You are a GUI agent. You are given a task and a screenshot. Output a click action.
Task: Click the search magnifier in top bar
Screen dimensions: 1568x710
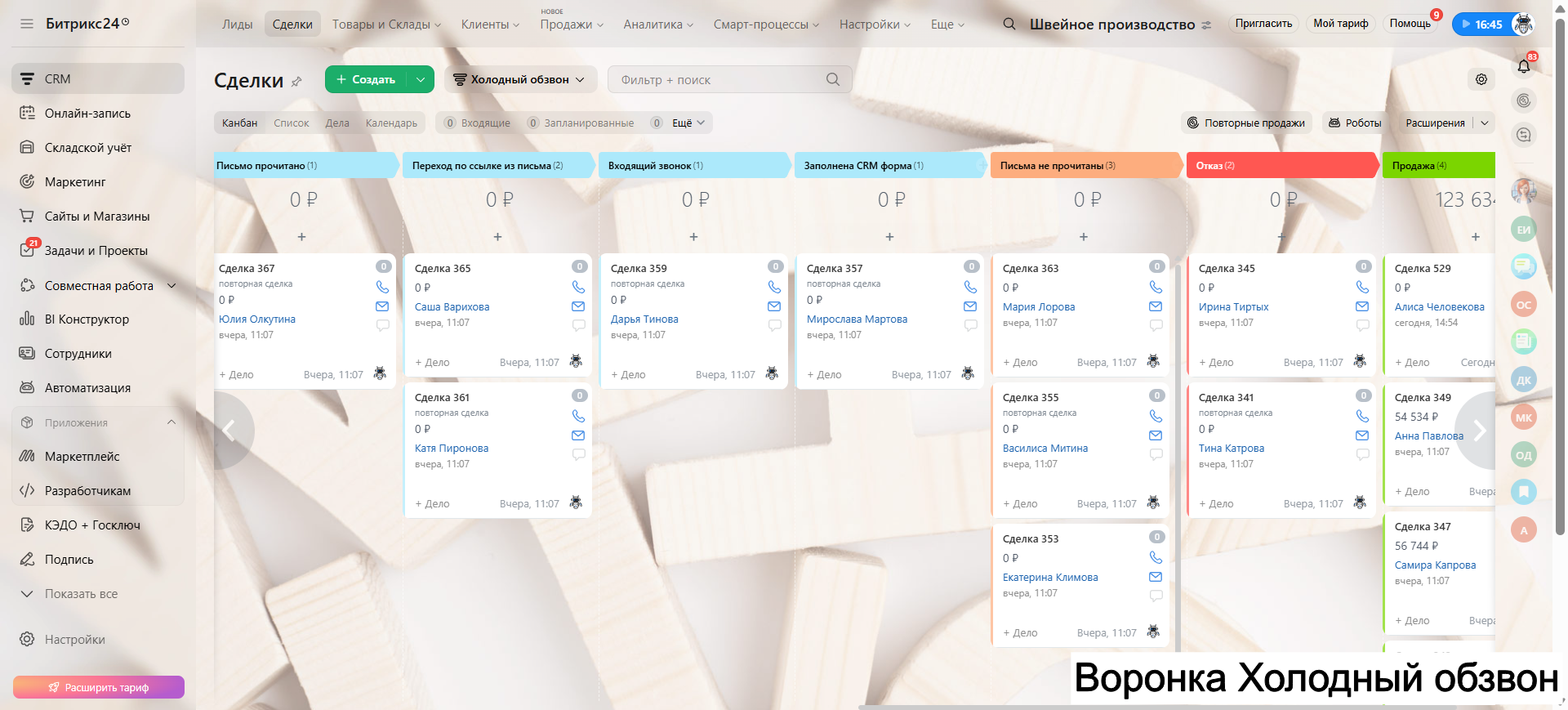1009,24
